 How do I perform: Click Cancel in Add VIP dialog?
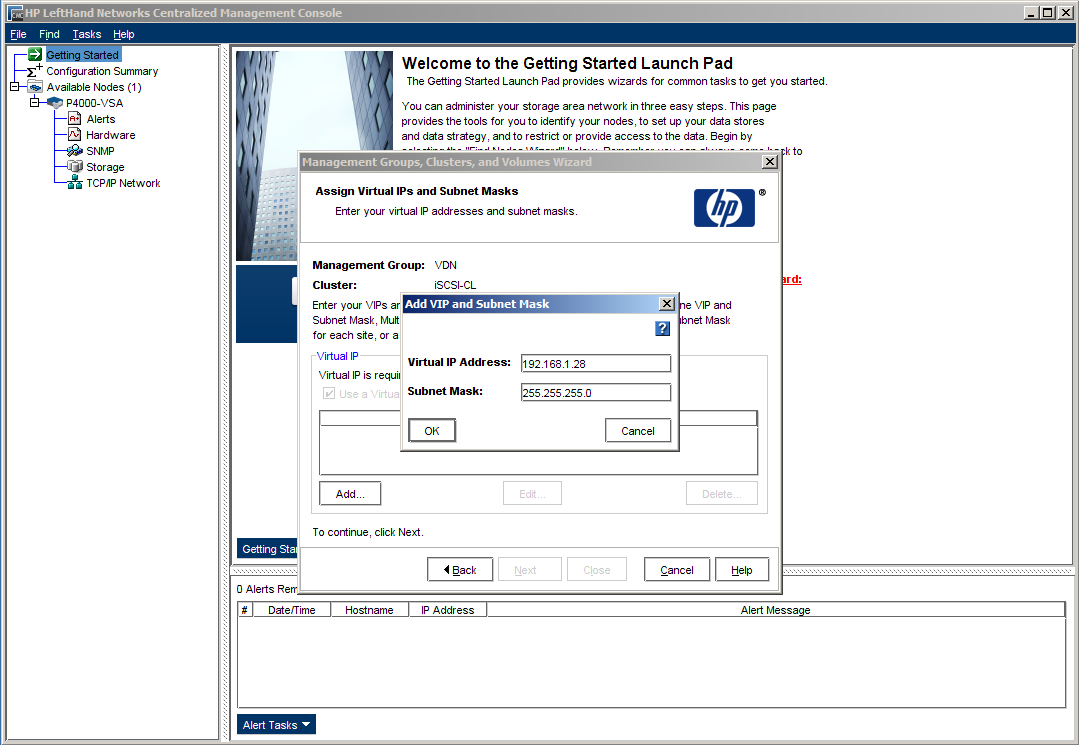(637, 431)
